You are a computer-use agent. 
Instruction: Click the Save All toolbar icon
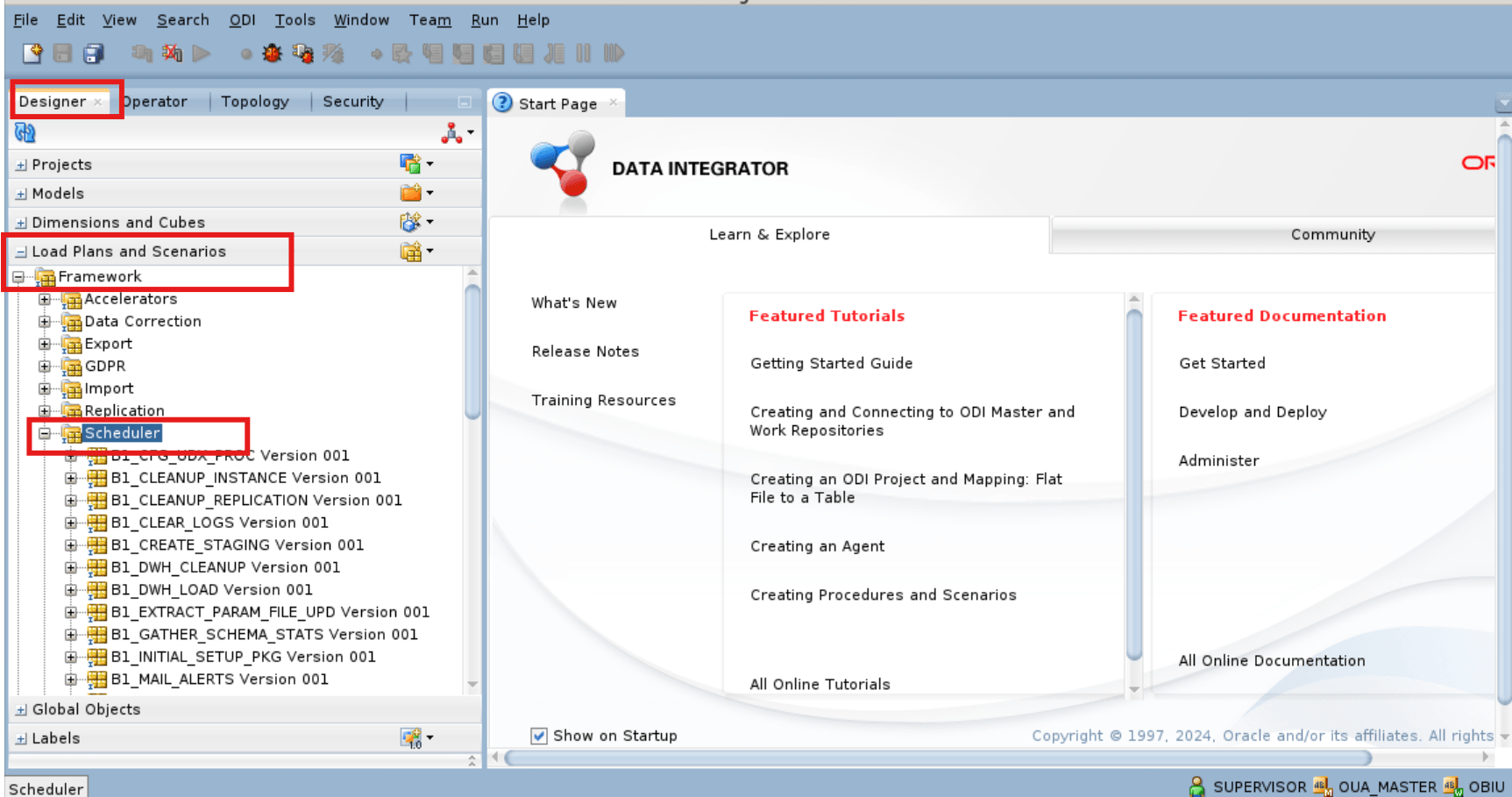[x=90, y=53]
